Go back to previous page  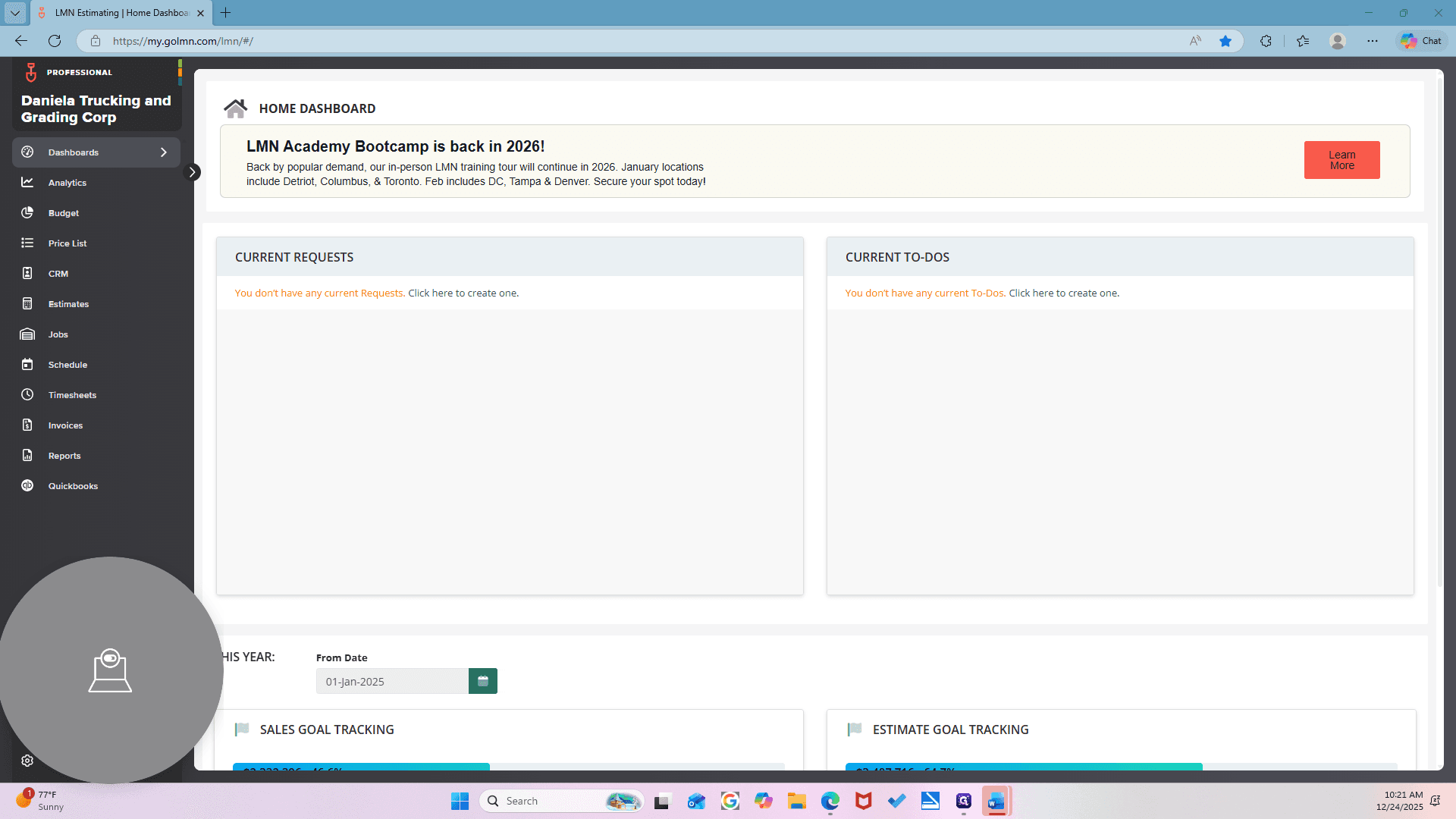(21, 41)
